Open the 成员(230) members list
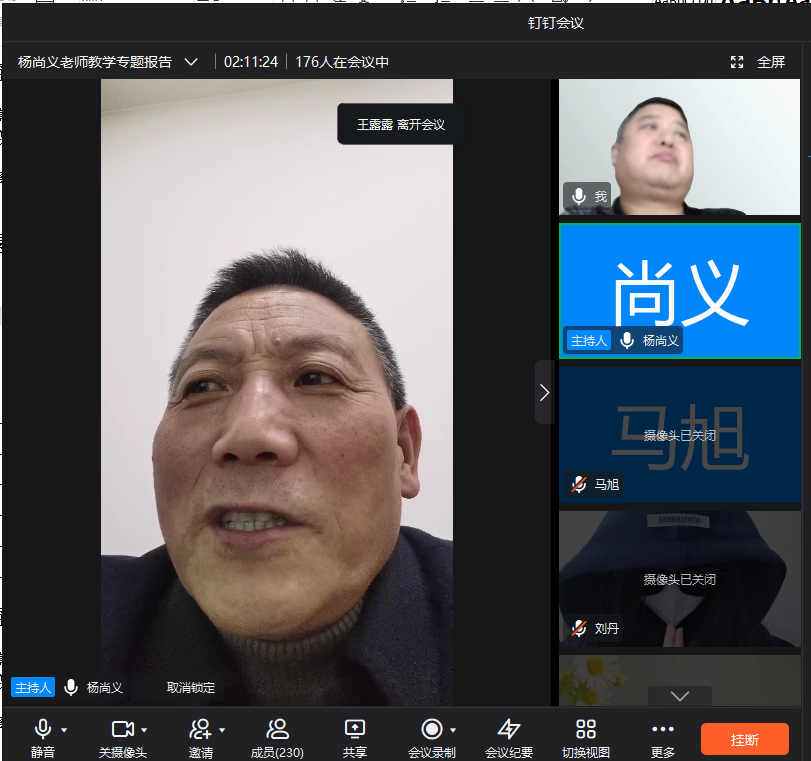 coord(277,729)
